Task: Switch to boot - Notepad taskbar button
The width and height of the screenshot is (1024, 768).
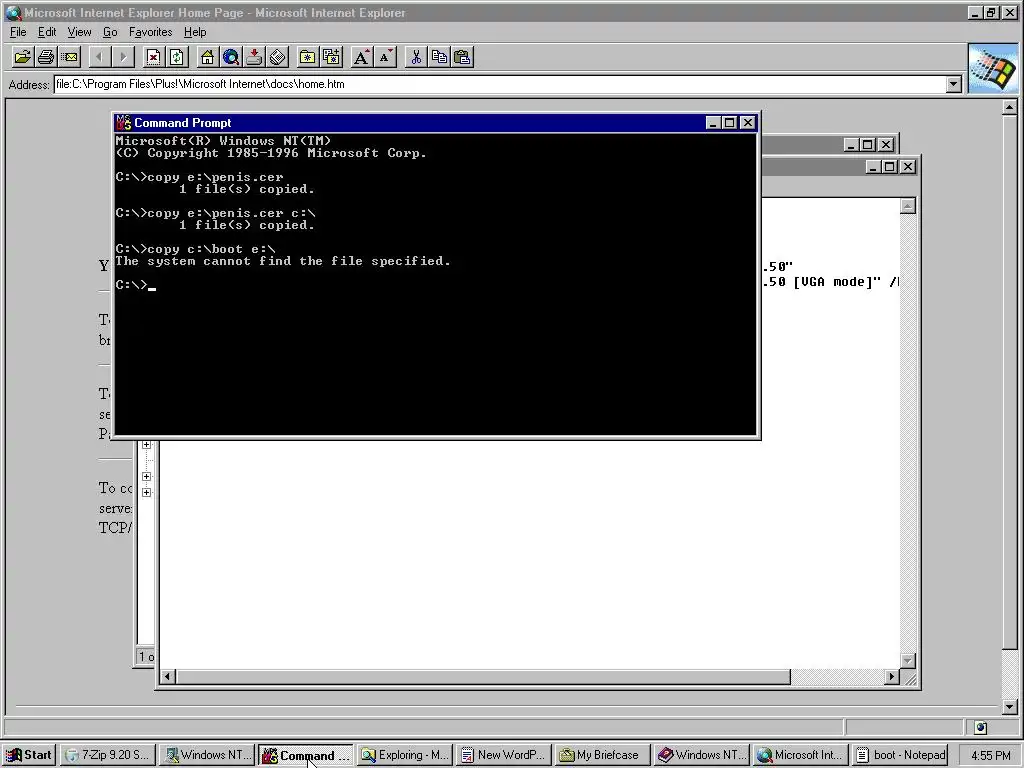Action: [x=901, y=755]
